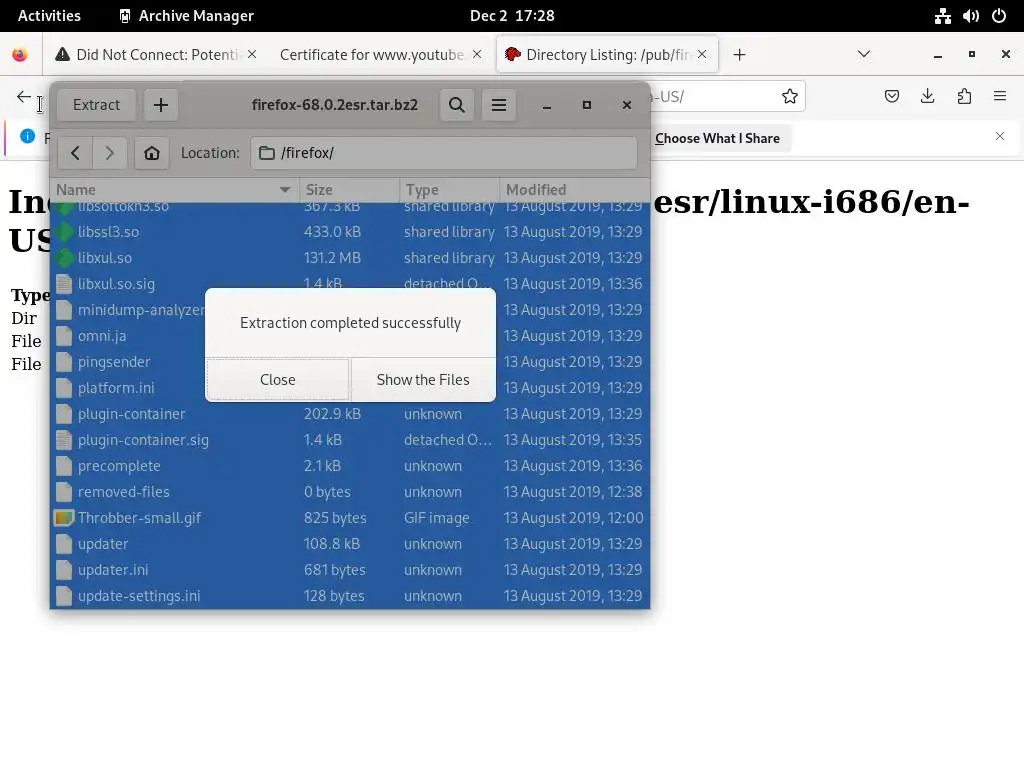Open the Activities overview
1024x768 pixels.
click(x=49, y=16)
